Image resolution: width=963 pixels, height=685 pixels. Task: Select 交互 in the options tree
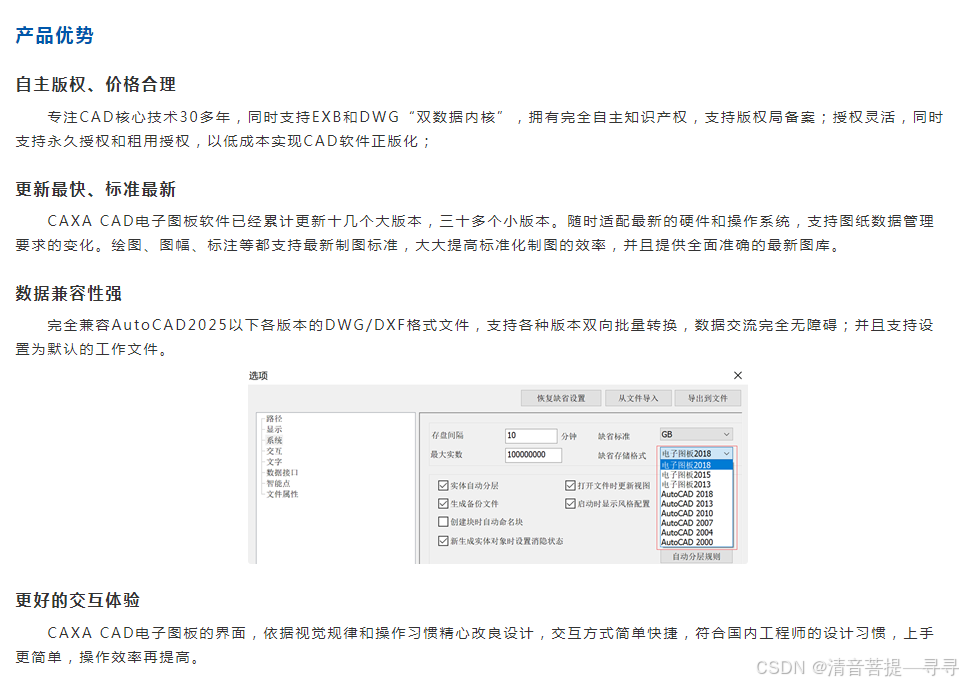pyautogui.click(x=274, y=451)
